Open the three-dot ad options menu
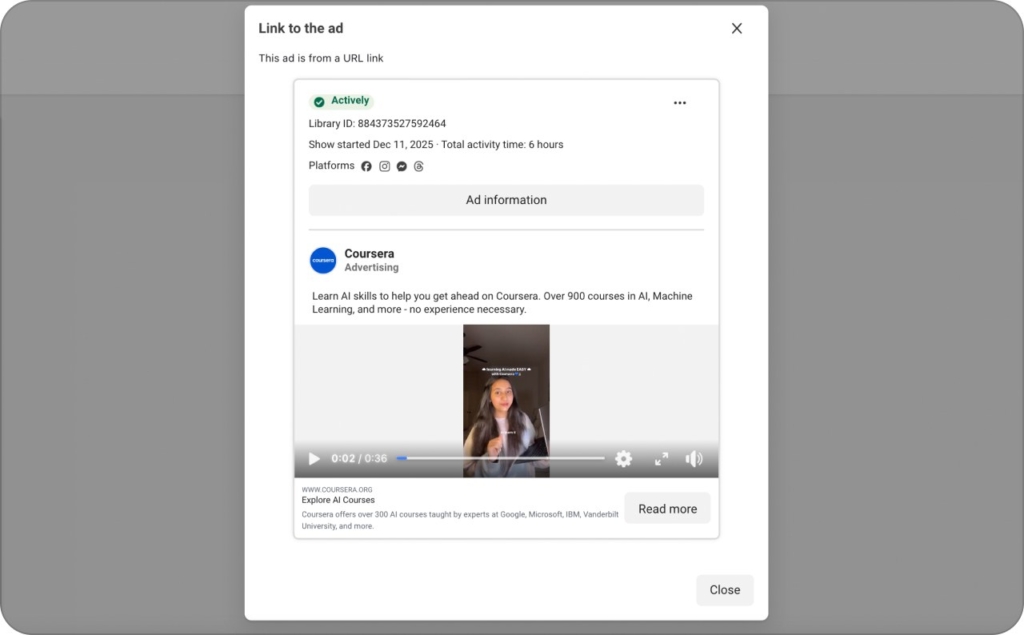1024x635 pixels. coord(680,103)
